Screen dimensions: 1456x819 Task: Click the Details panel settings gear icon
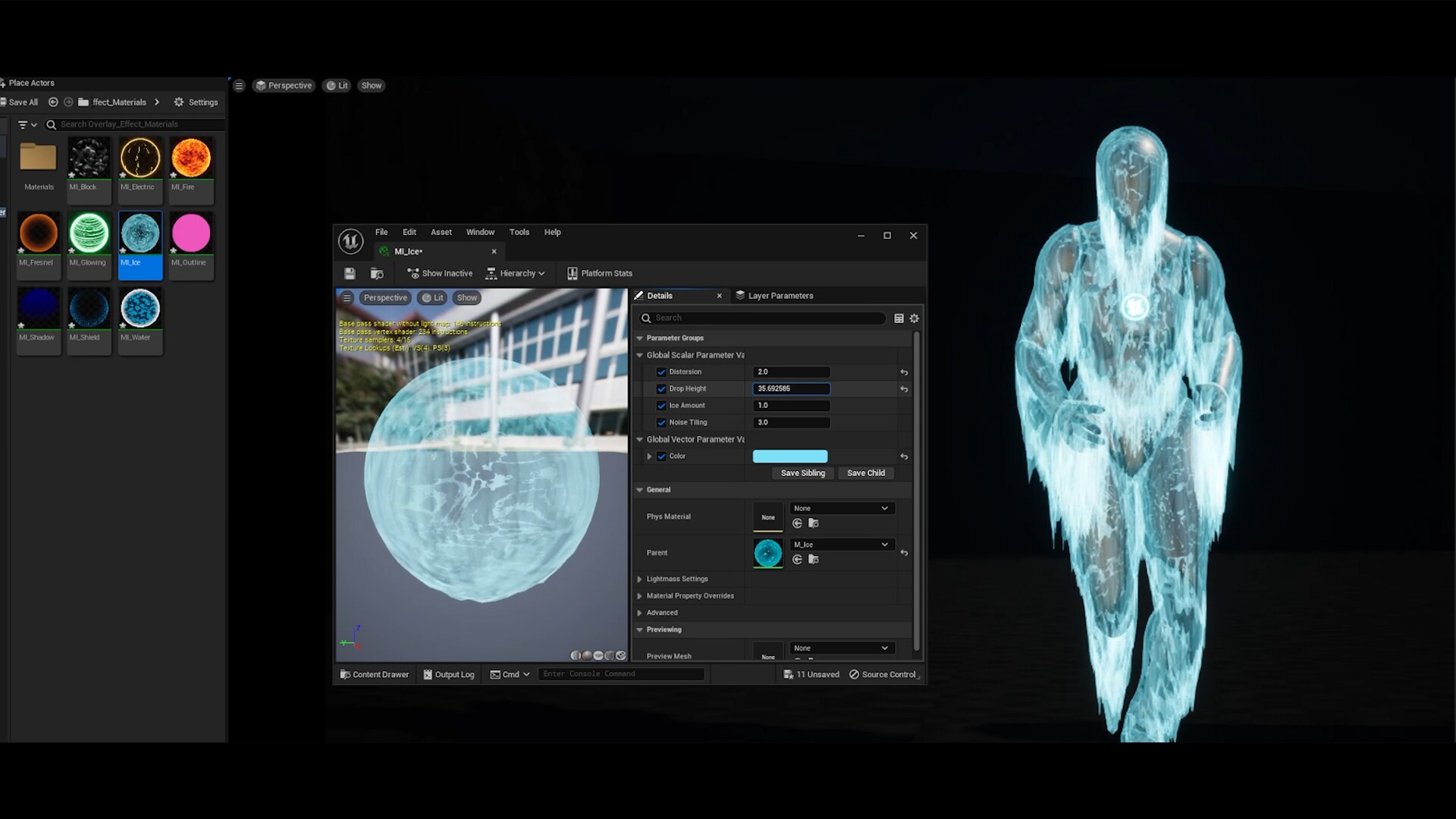pos(915,318)
